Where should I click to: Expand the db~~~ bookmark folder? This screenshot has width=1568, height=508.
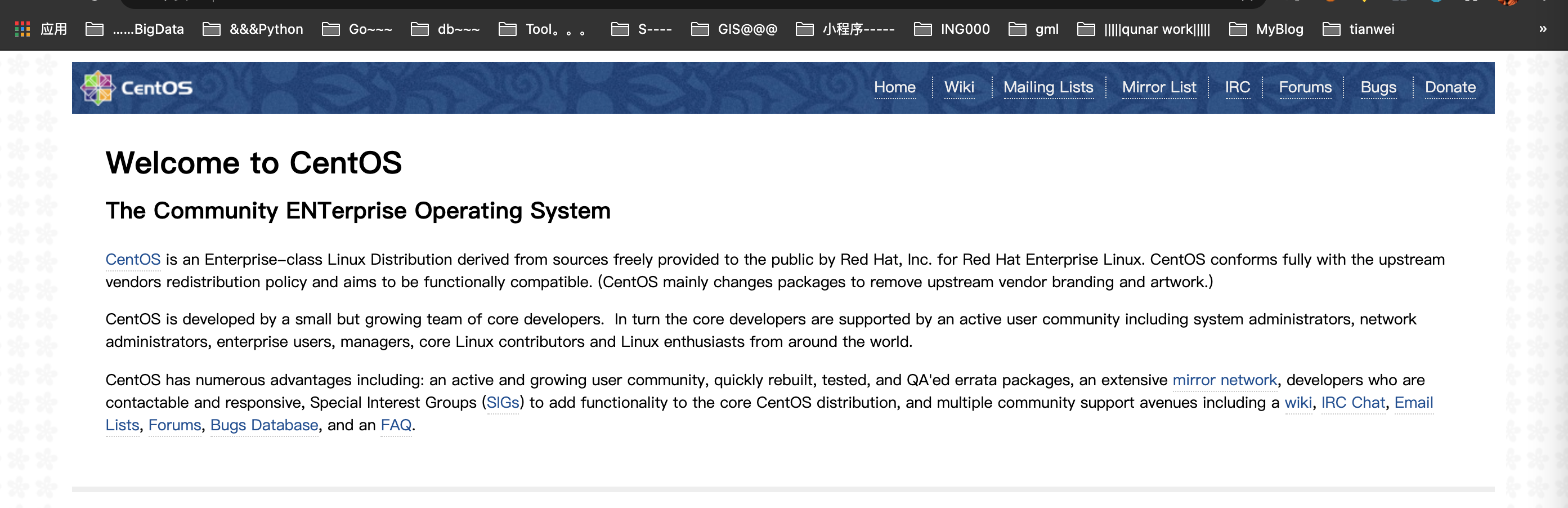coord(445,29)
